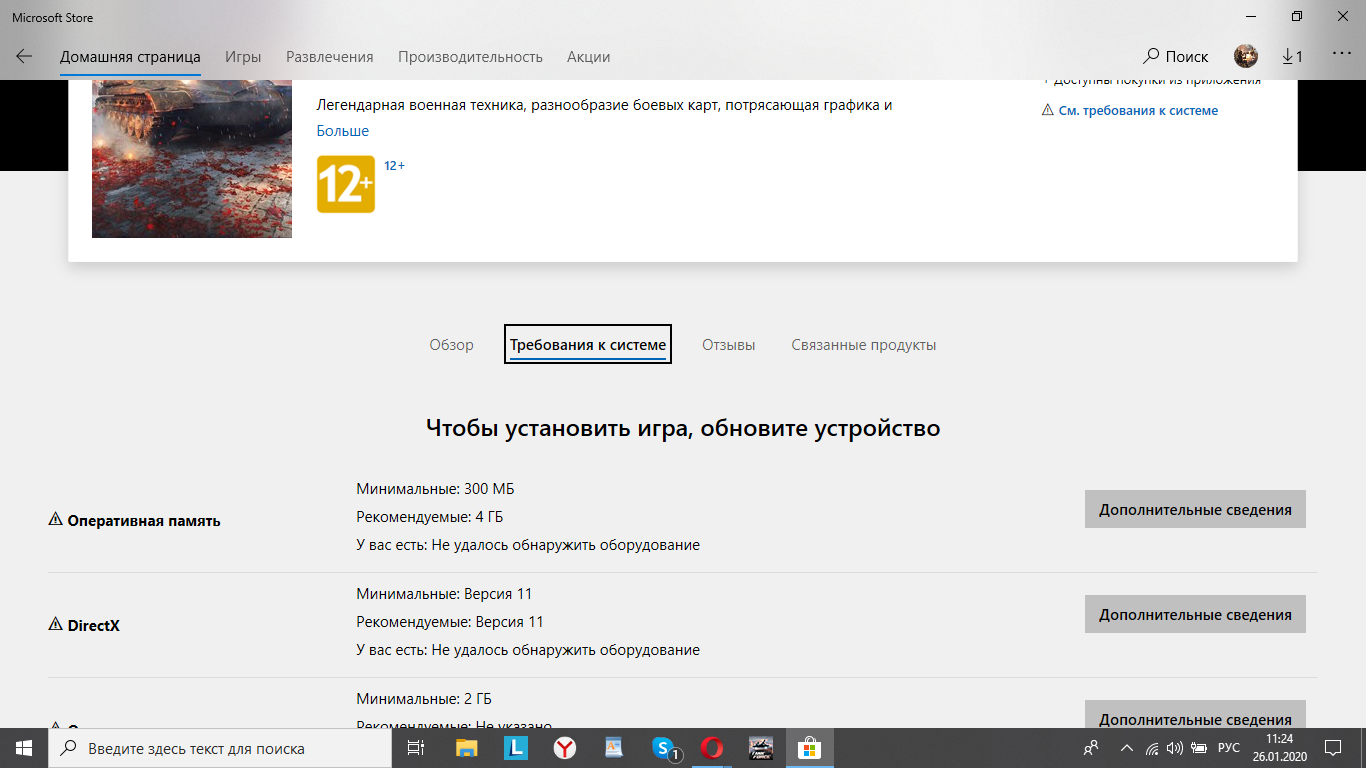This screenshot has height=768, width=1366.
Task: Select the Требования к системе section
Action: point(588,345)
